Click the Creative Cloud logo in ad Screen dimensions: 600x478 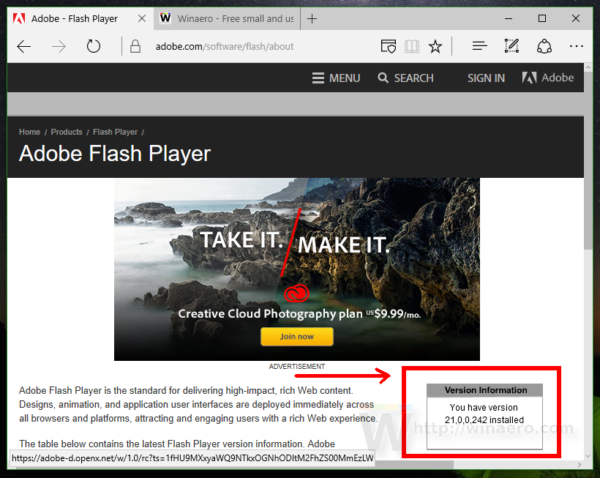296,294
